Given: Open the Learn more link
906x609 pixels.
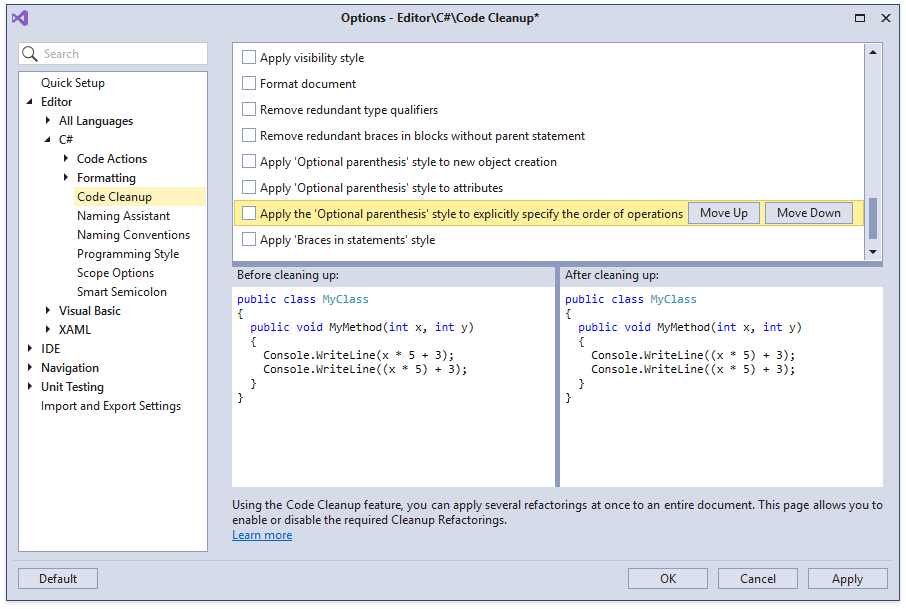Looking at the screenshot, I should coord(262,535).
